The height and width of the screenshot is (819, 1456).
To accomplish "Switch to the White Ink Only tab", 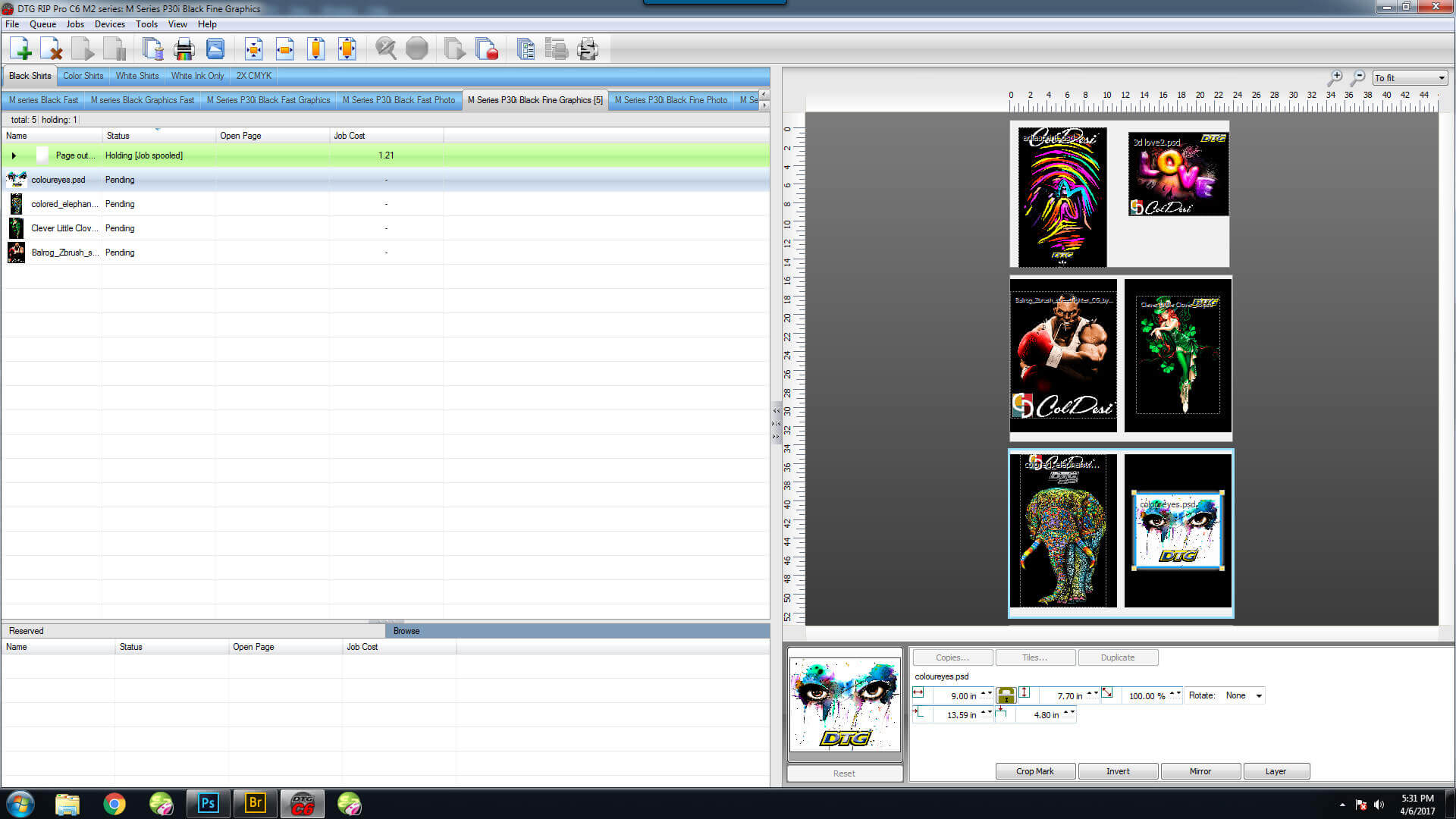I will click(x=197, y=76).
